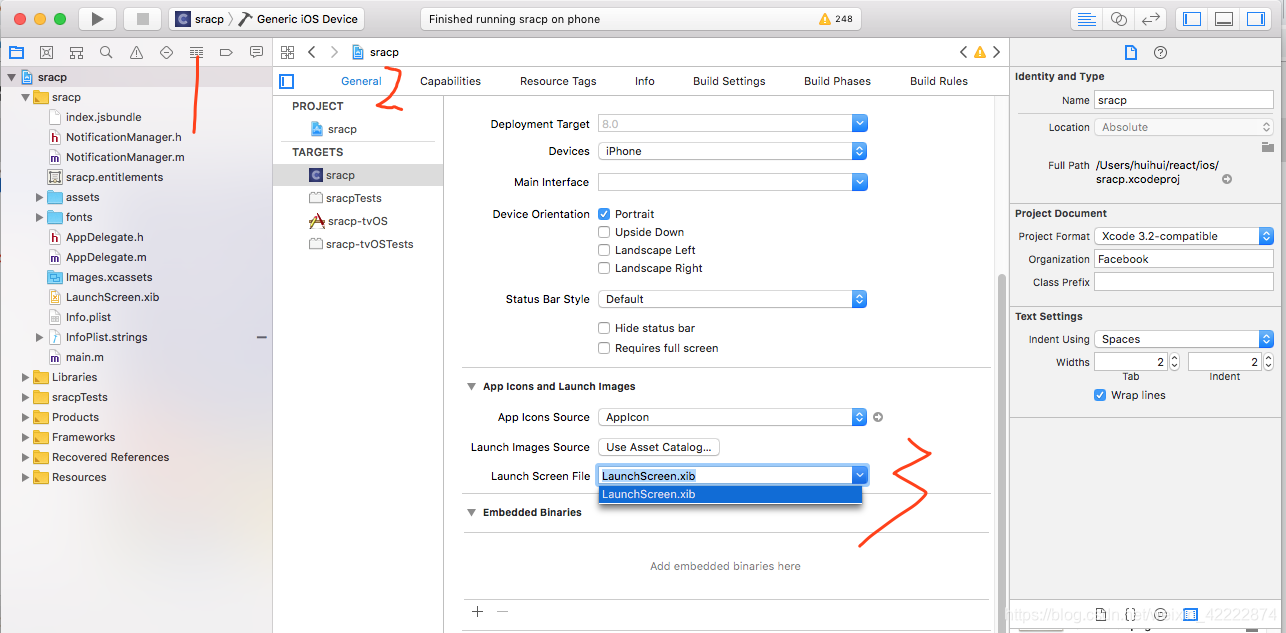Show the Quick Help inspector icon
The height and width of the screenshot is (633, 1286).
[x=1160, y=53]
